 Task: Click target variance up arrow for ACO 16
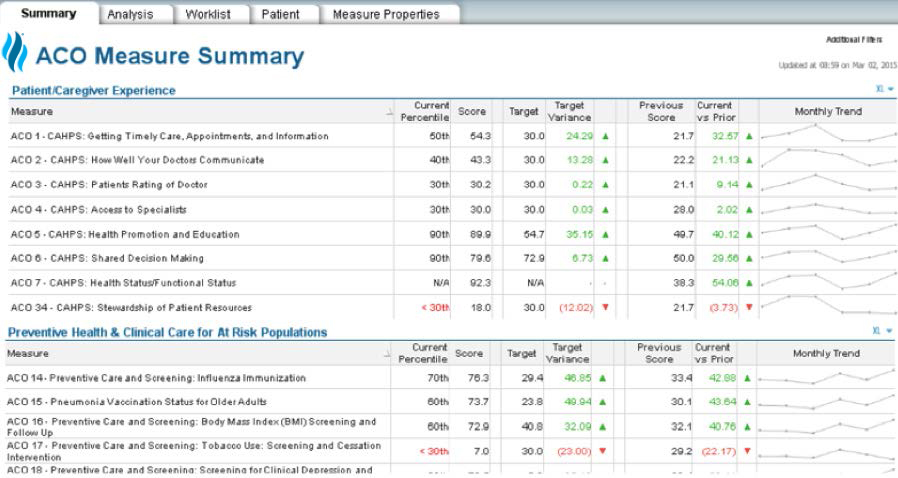click(x=602, y=426)
